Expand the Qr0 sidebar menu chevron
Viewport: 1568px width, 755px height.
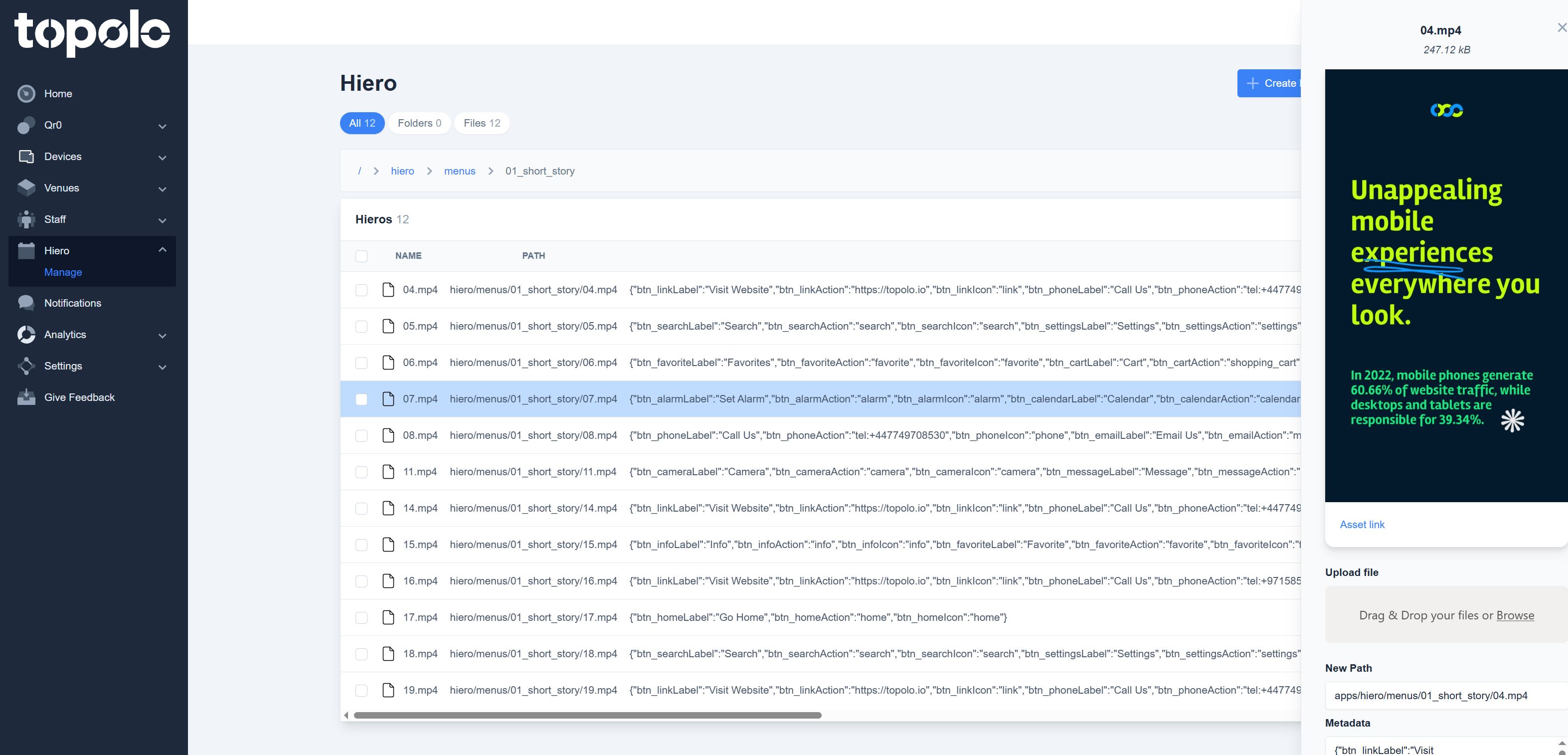163,126
